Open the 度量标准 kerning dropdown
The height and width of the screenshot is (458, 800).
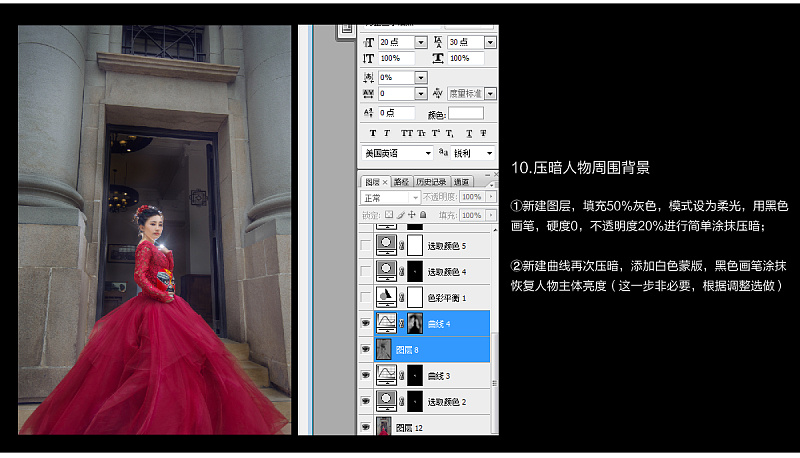[490, 94]
